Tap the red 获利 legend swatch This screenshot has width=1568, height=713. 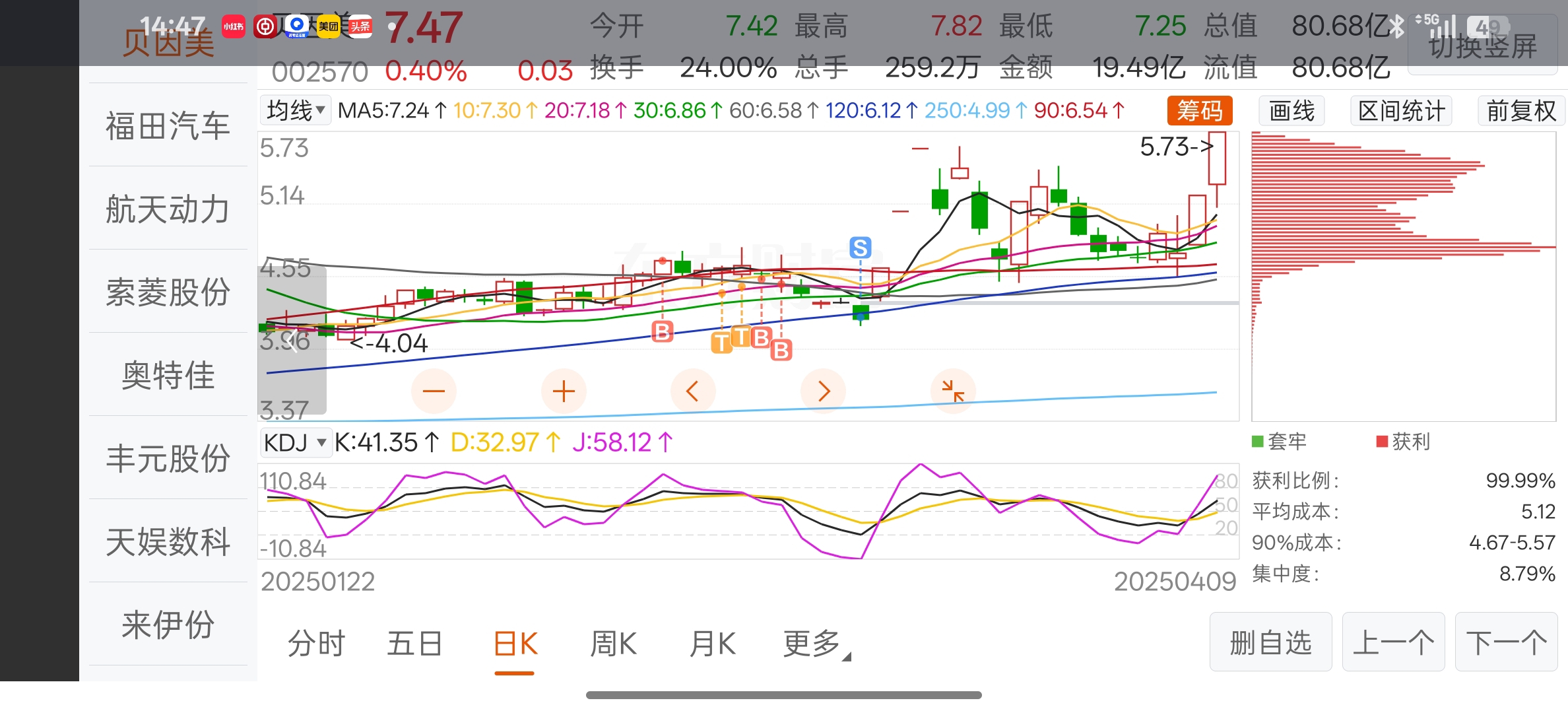click(x=1382, y=442)
